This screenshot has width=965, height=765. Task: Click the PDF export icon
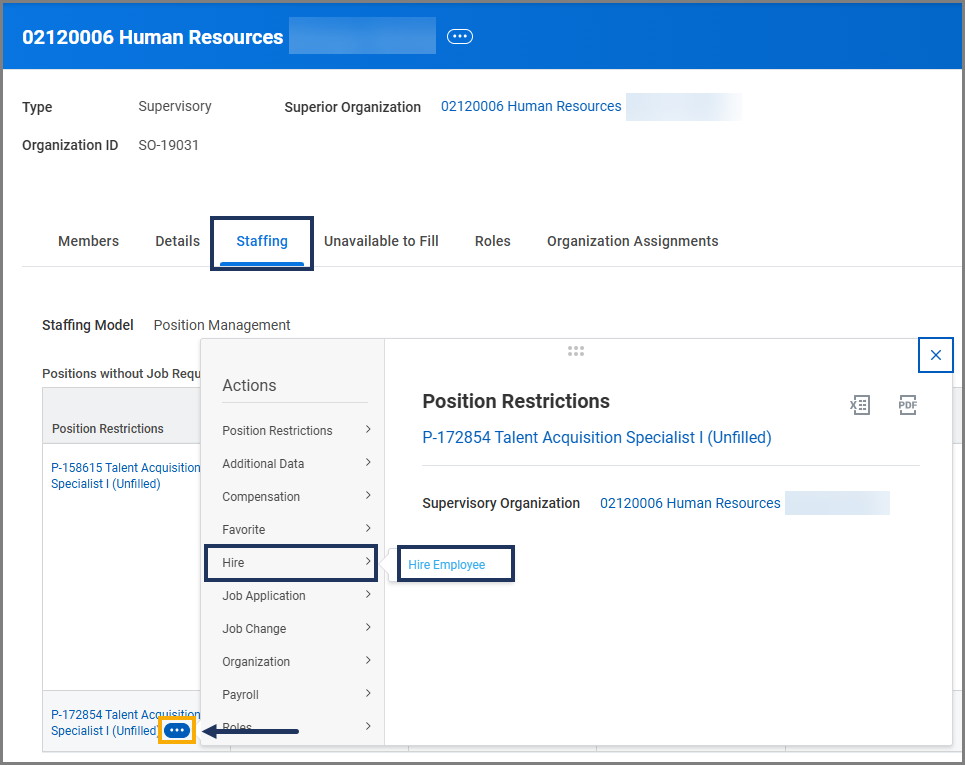pos(907,405)
